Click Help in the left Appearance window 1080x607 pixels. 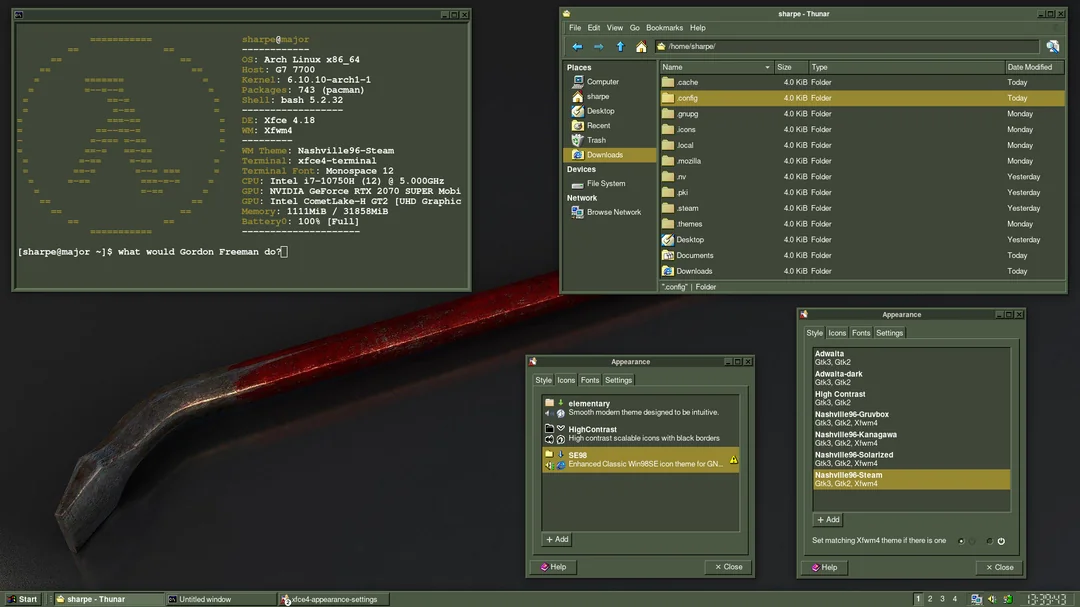[x=552, y=567]
